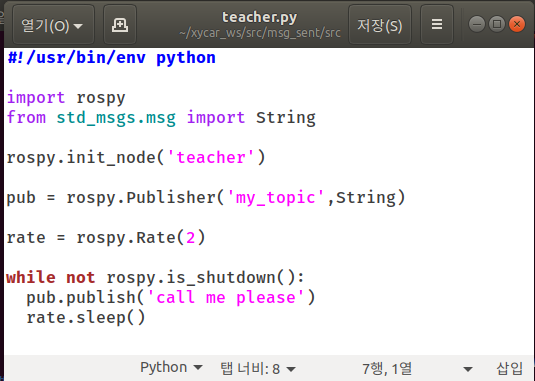The width and height of the screenshot is (535, 381).
Task: Minimize the gedit window
Action: tap(477, 25)
